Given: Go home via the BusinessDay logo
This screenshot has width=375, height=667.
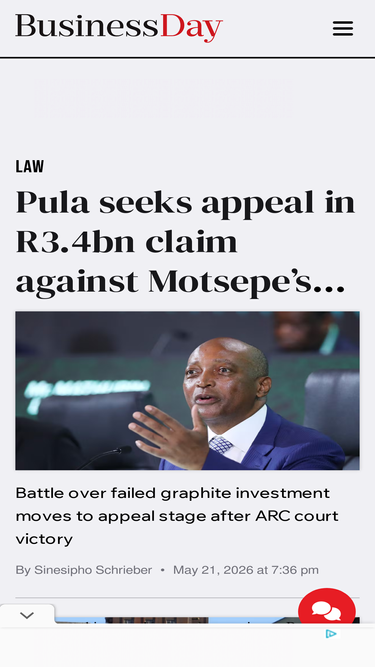Looking at the screenshot, I should point(119,28).
